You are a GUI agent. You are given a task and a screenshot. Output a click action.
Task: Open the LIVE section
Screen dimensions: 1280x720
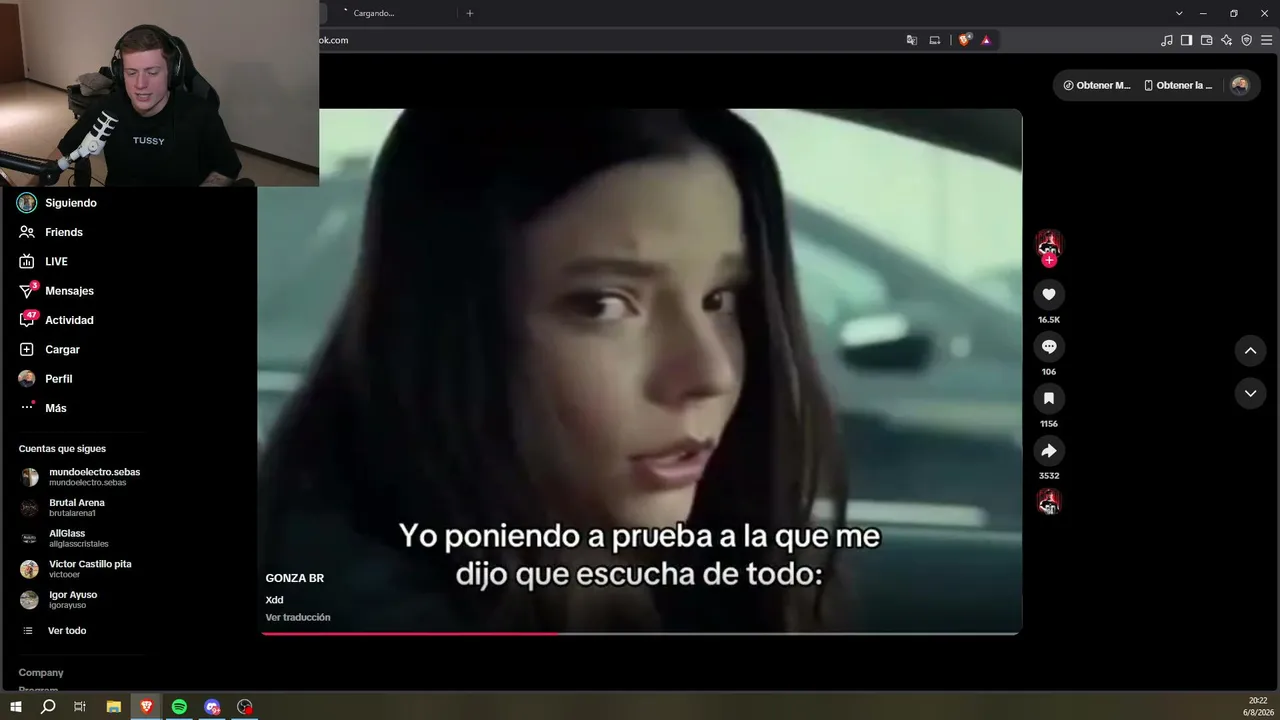click(x=56, y=261)
